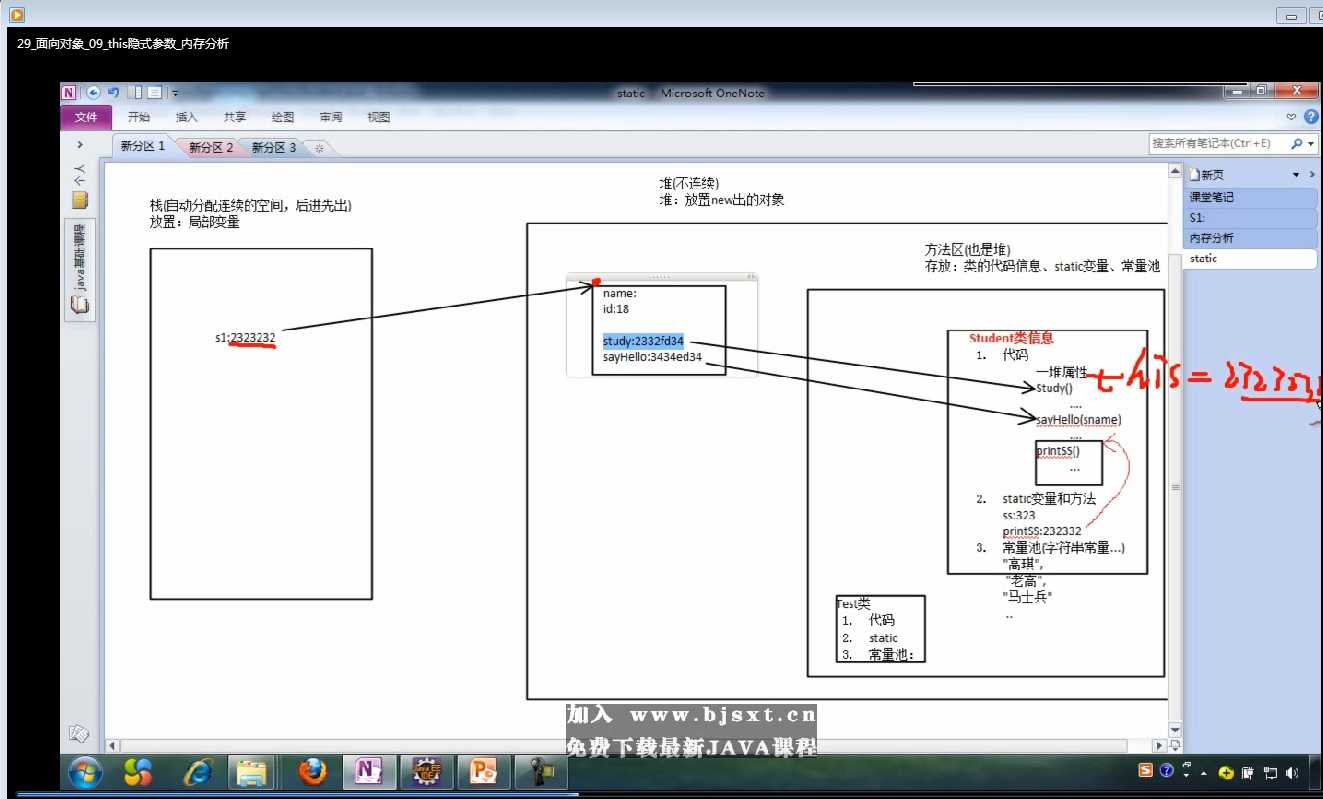Open the 开始 ribbon tab

139,117
